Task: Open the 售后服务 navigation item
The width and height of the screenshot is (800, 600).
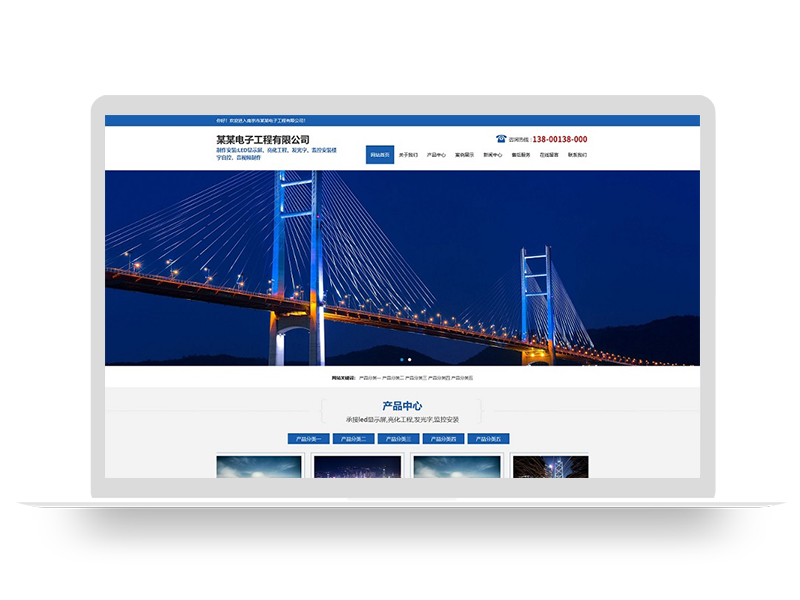Action: [521, 155]
